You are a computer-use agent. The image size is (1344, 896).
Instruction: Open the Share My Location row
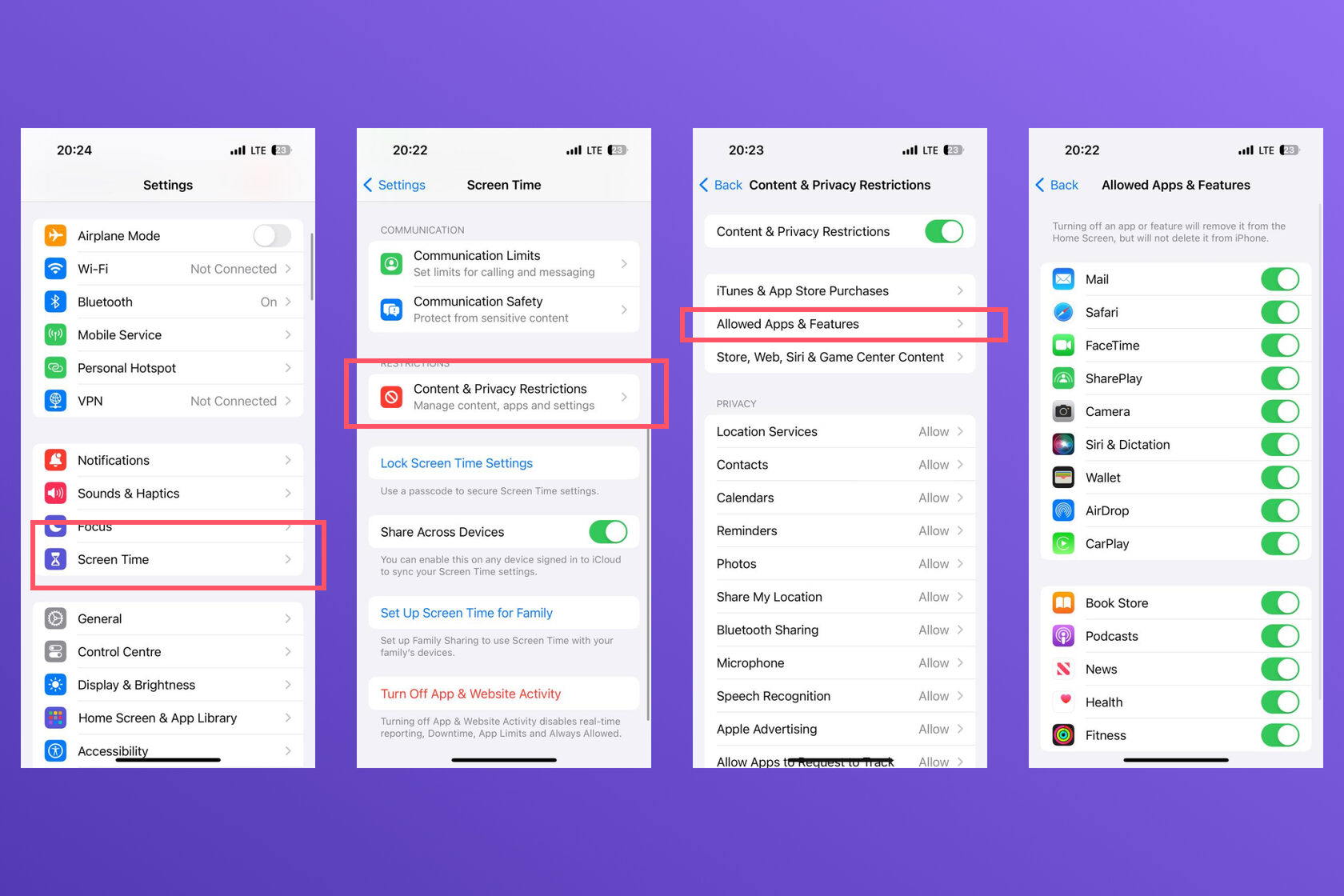point(840,597)
